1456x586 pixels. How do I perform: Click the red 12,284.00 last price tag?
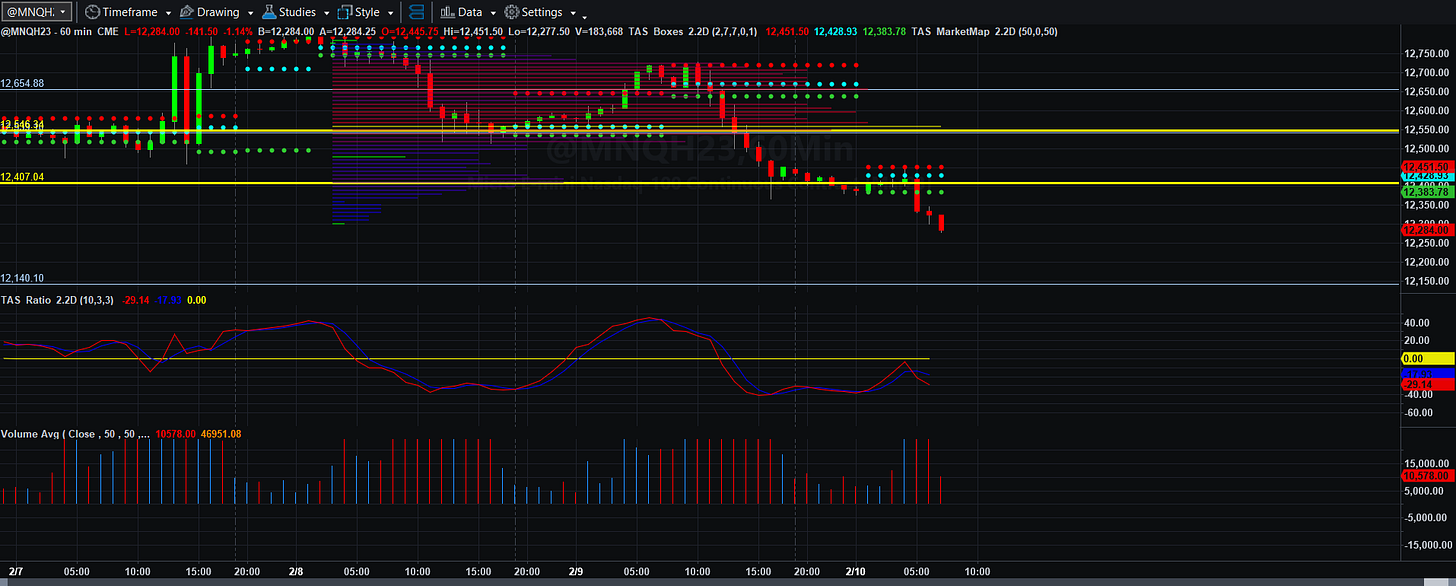(x=1427, y=230)
